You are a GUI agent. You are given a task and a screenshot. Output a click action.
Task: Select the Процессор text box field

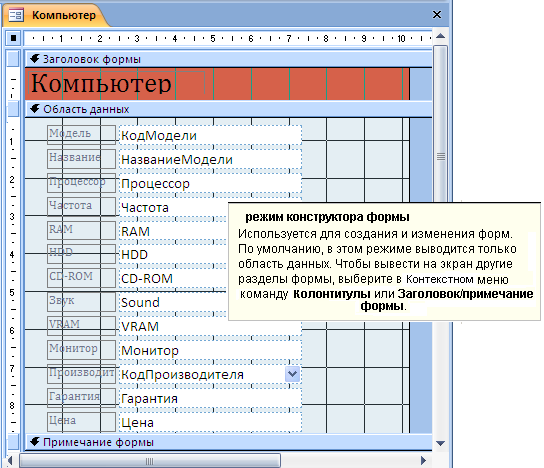(211, 183)
